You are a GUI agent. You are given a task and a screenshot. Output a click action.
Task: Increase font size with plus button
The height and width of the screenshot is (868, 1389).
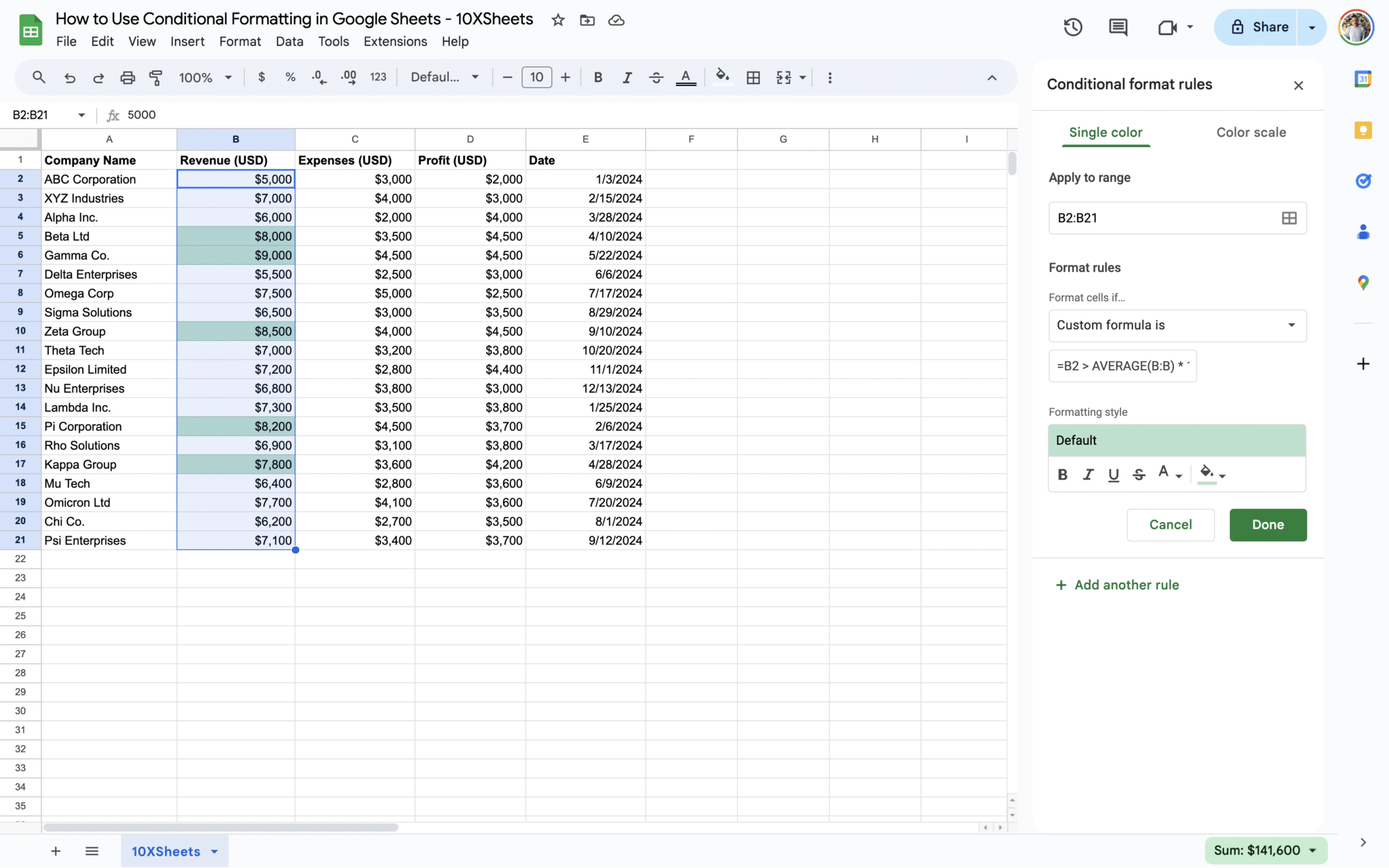click(x=566, y=77)
